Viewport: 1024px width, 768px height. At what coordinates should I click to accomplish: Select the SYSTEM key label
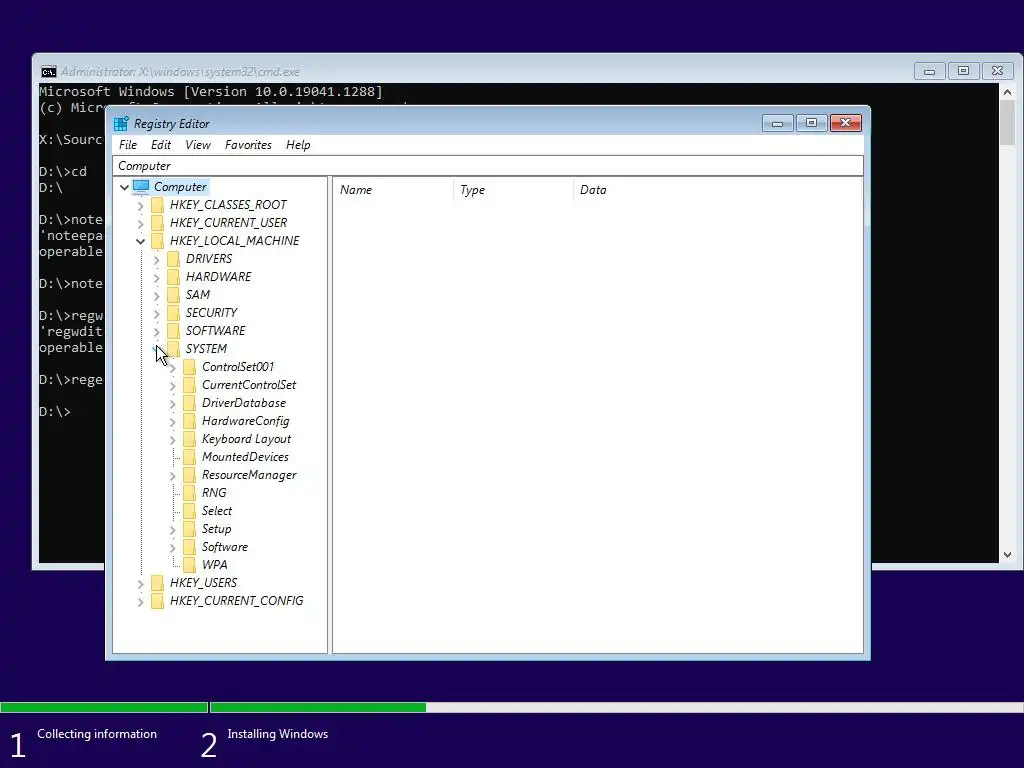point(206,349)
